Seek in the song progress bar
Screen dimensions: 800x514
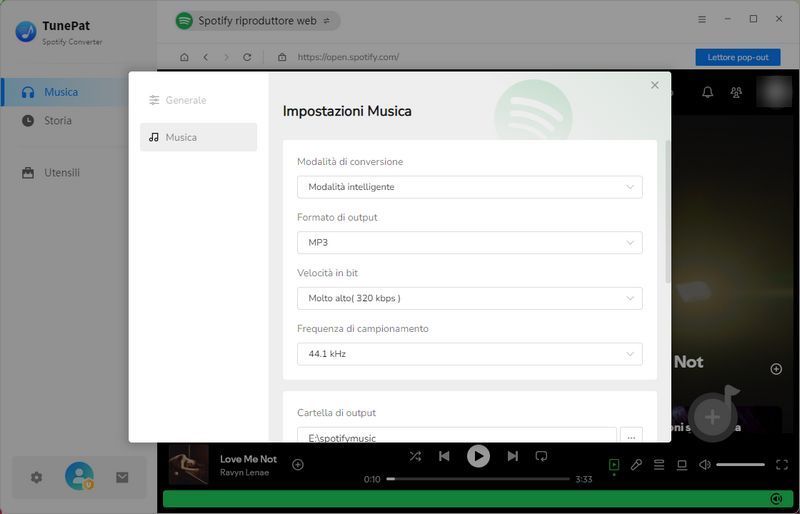pyautogui.click(x=478, y=479)
